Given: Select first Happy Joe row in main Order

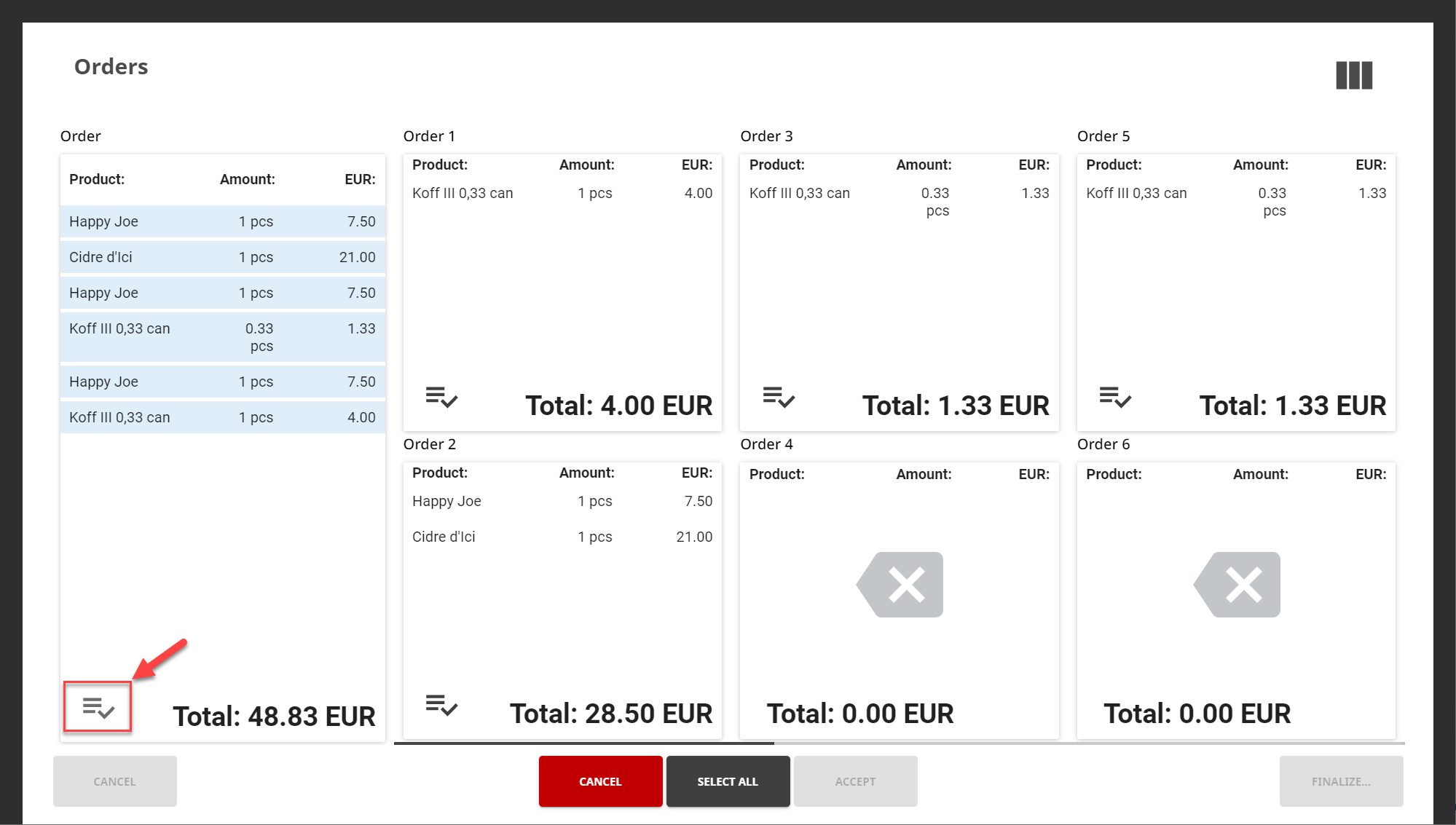Looking at the screenshot, I should [x=222, y=221].
